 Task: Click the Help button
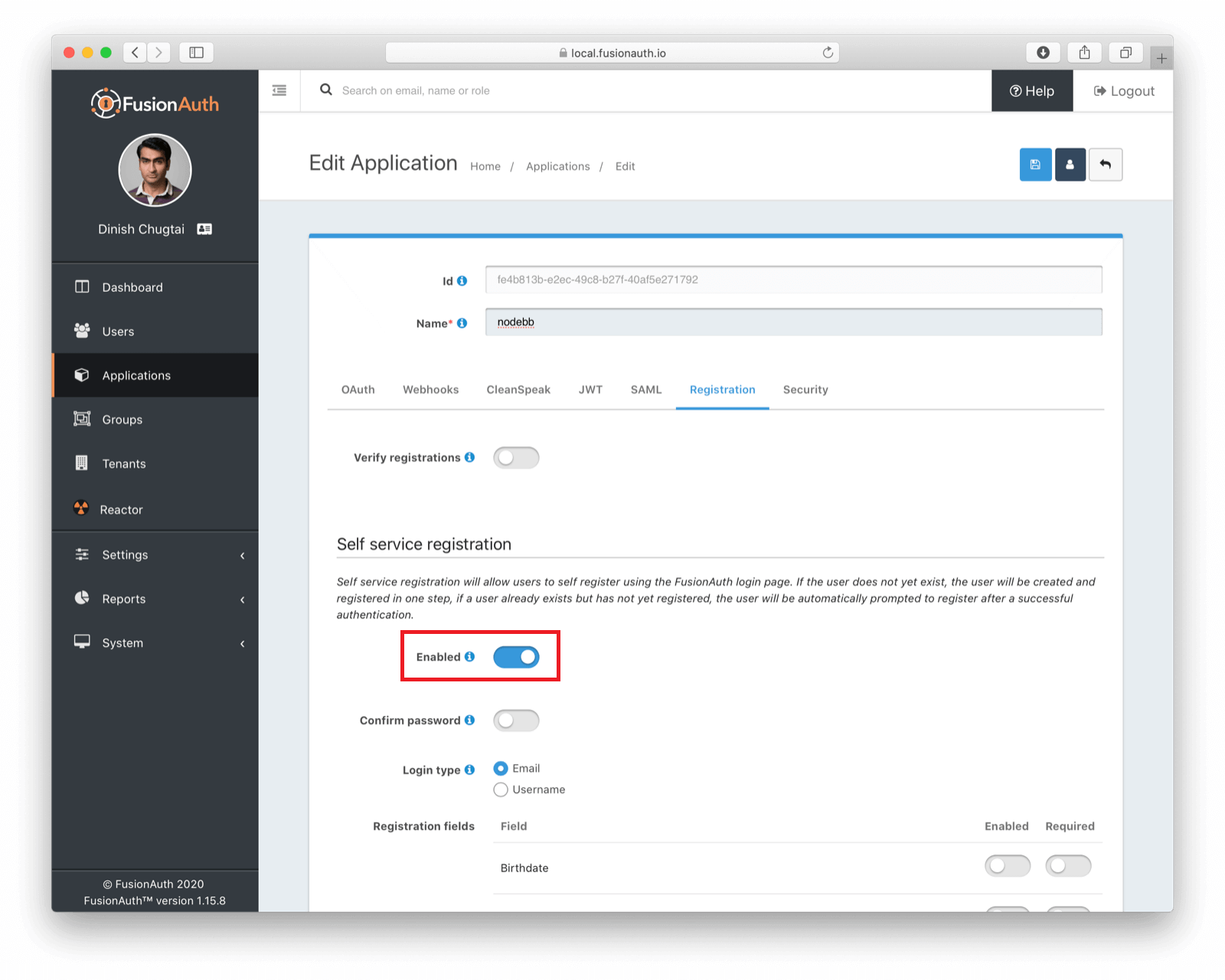point(1032,90)
